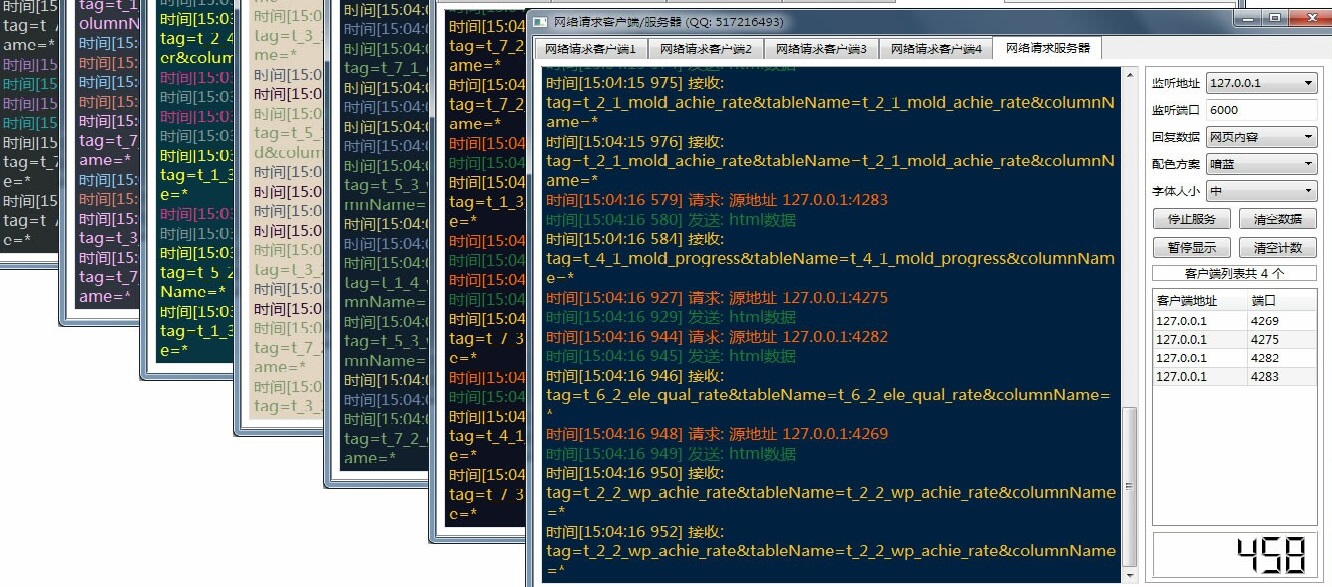Click the app icon in the title bar
The height and width of the screenshot is (587, 1332).
coord(539,21)
